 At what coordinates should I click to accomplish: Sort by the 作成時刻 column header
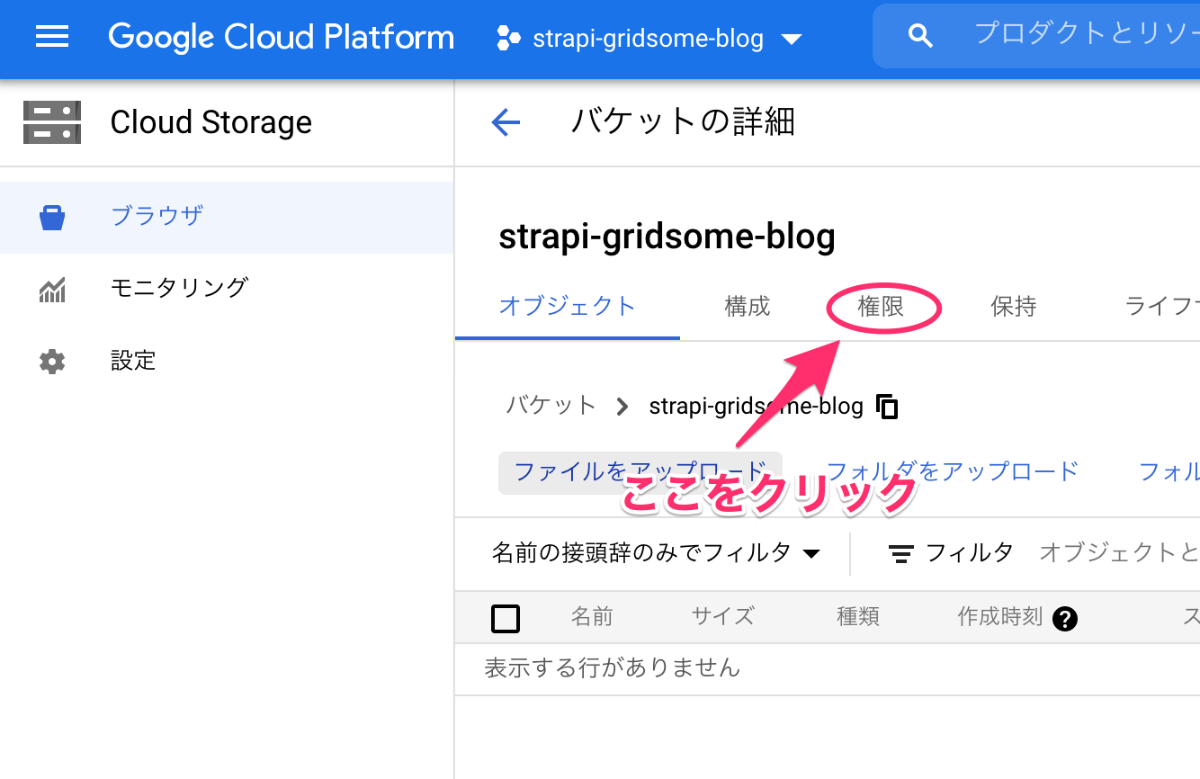1000,616
